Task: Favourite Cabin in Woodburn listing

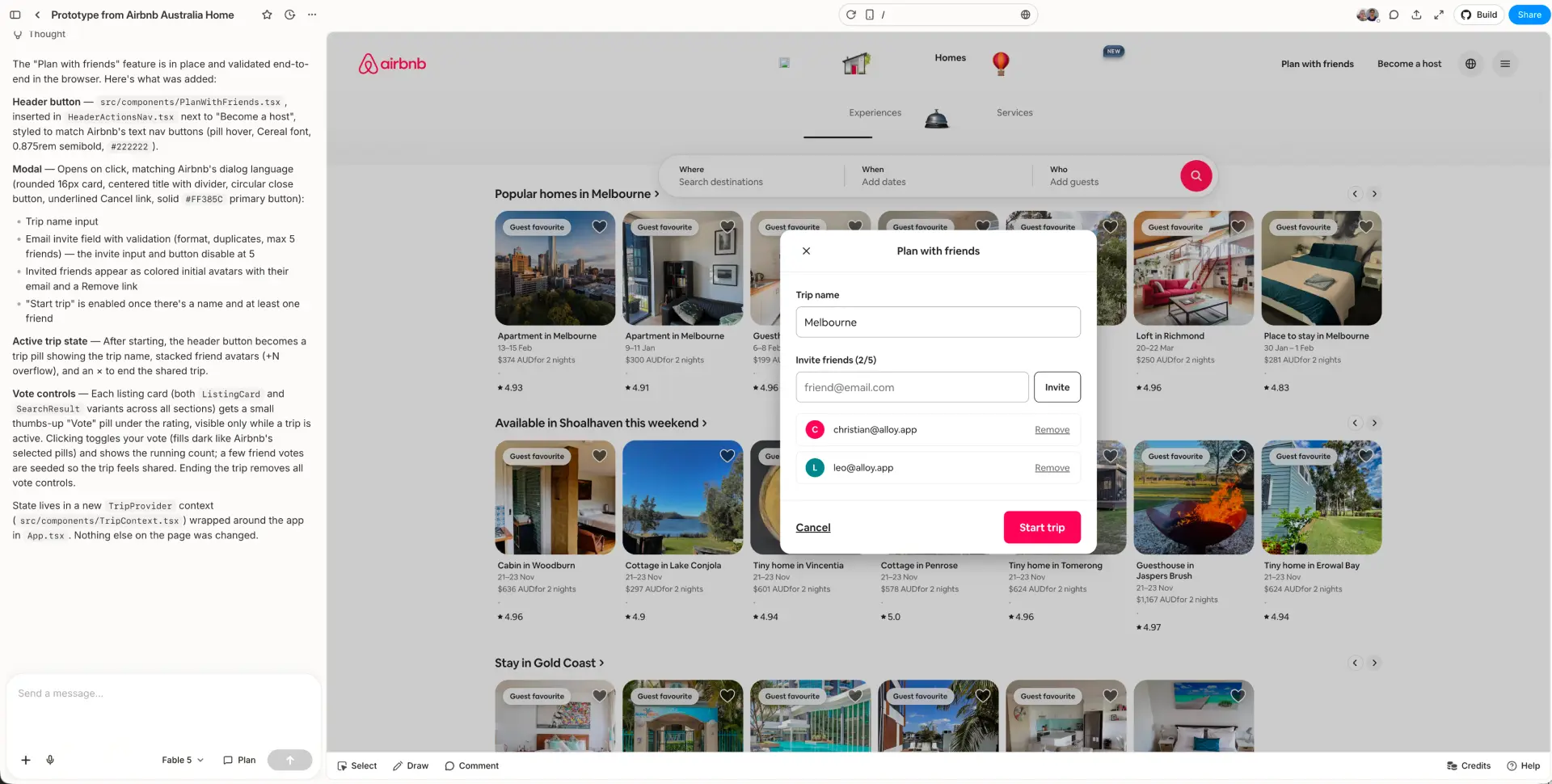Action: coord(599,457)
